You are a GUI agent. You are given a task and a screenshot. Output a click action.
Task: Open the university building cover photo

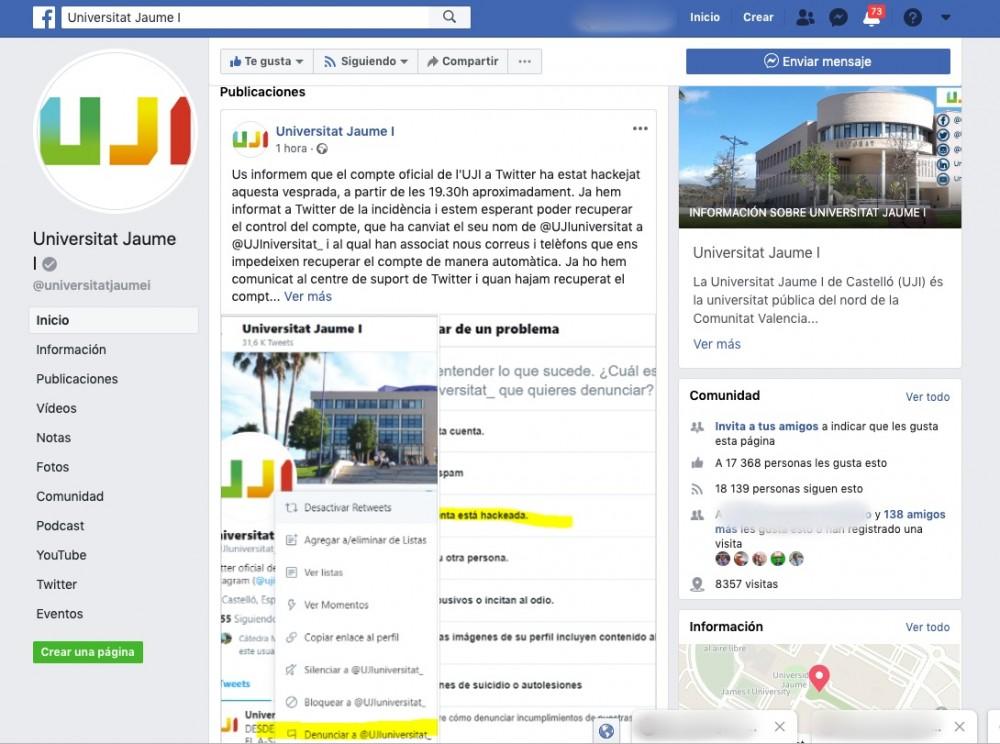click(818, 157)
